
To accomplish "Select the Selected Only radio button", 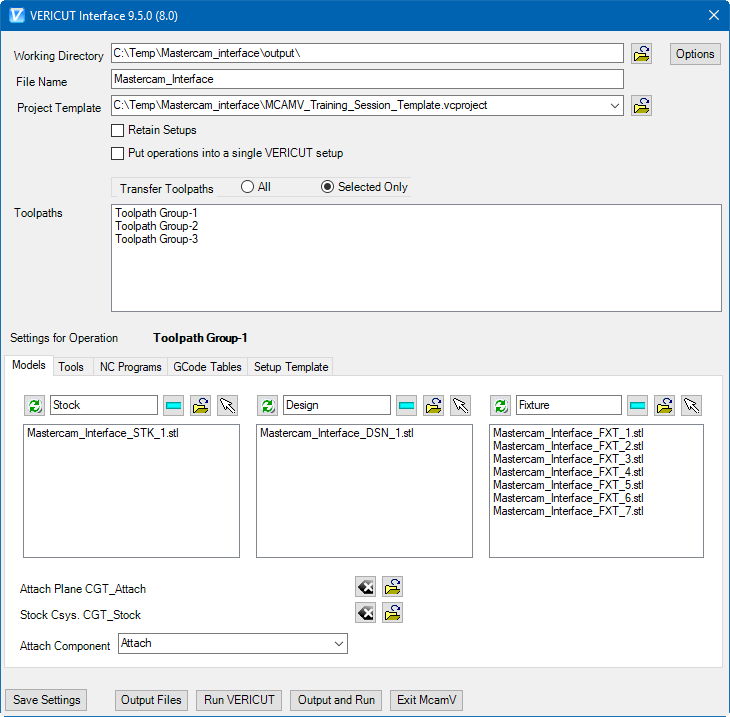I will tap(327, 187).
